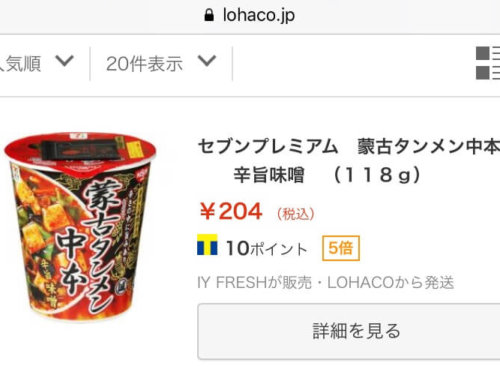Switch to list view layout icon
The width and height of the screenshot is (500, 375).
coord(488,63)
